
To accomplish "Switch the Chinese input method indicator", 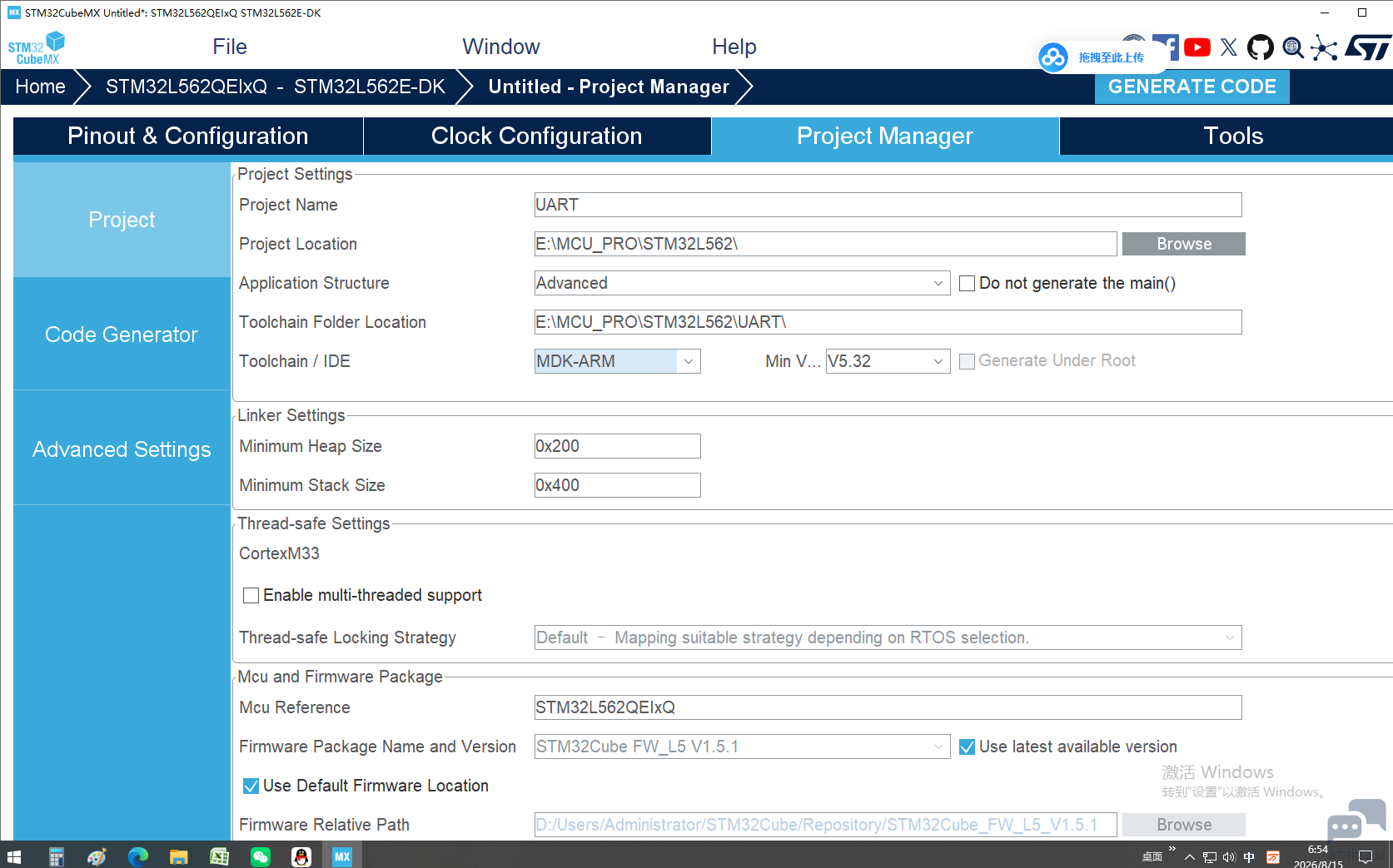I will click(x=1249, y=857).
